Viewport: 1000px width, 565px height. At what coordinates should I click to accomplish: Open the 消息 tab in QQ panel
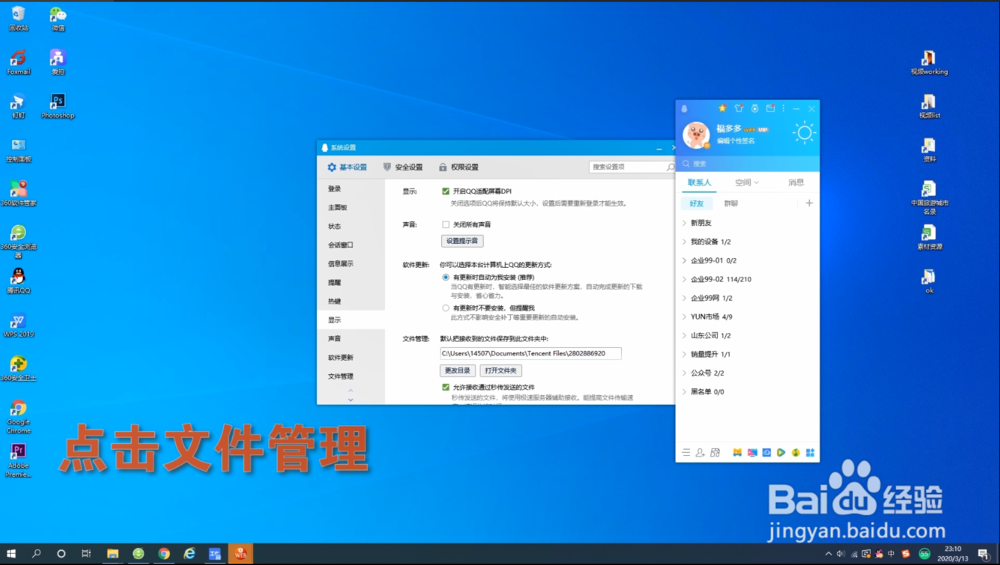[796, 182]
